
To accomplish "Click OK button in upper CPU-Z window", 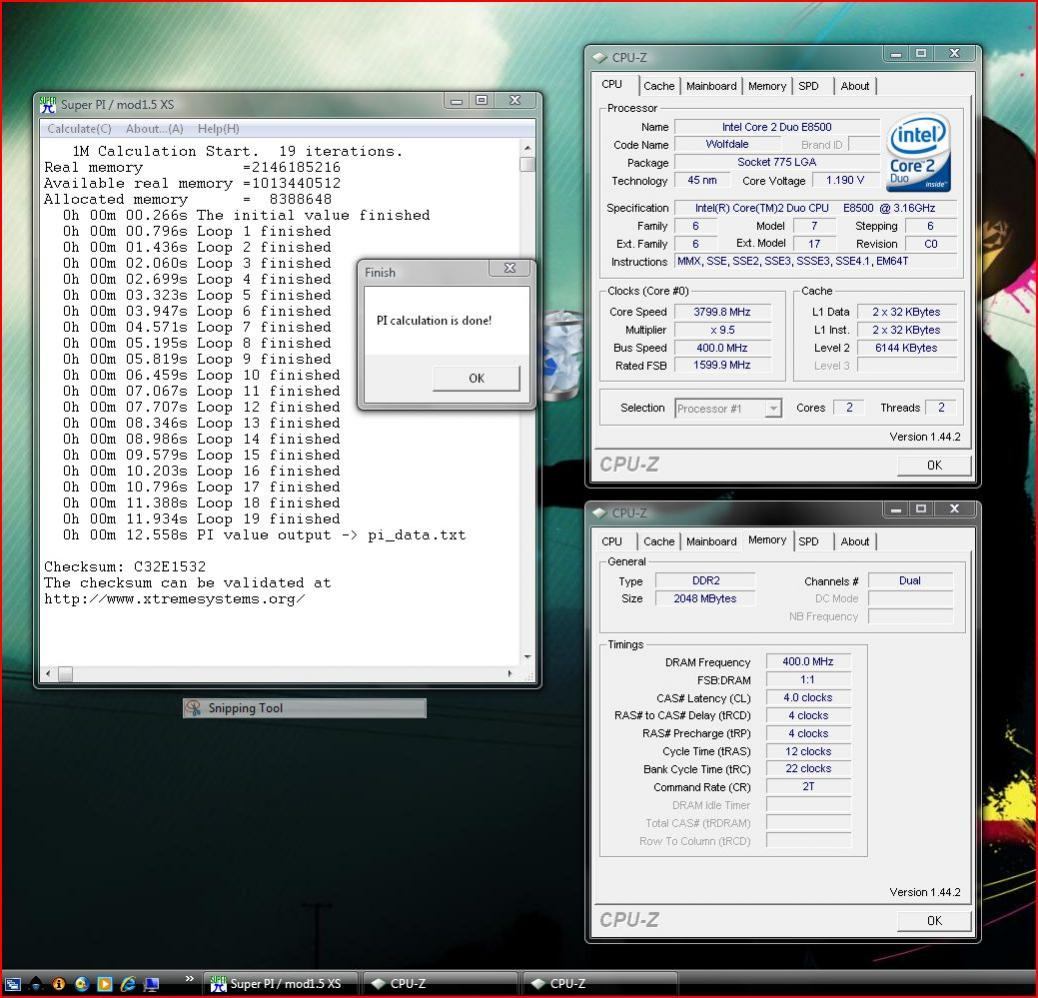I will 934,465.
